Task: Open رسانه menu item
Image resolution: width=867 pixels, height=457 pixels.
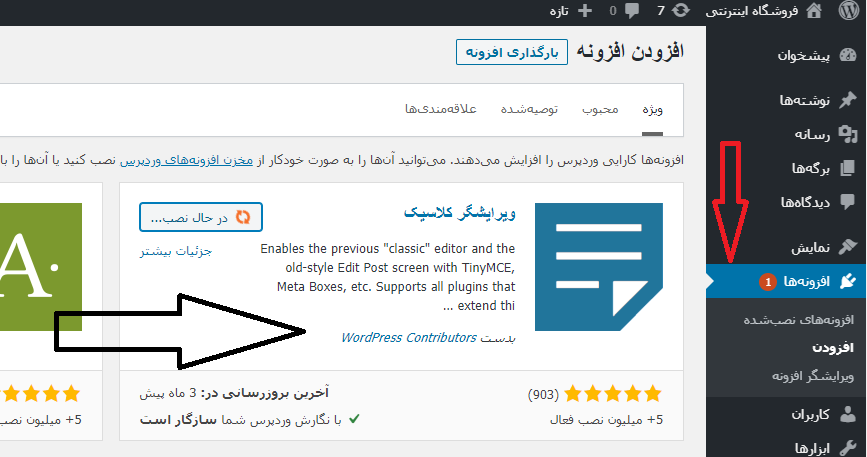Action: click(x=812, y=134)
